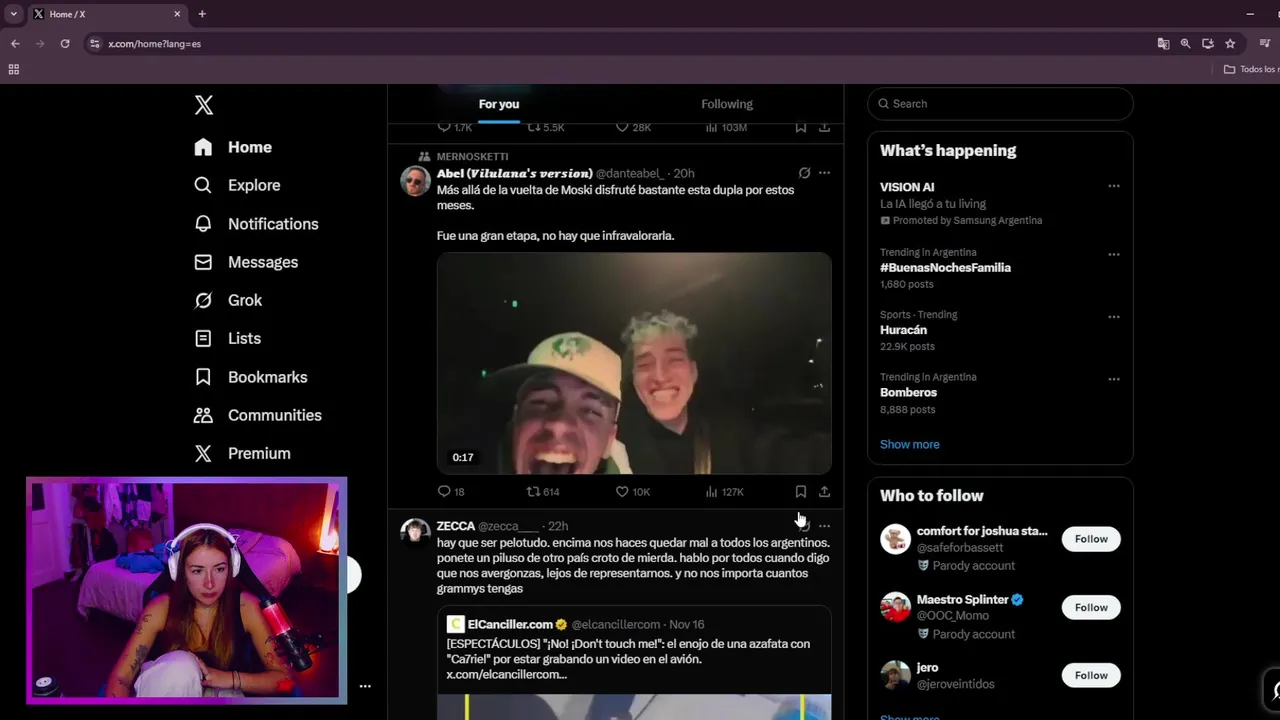Open more options on Abel's post
Screen dimensions: 1280x720
point(824,173)
